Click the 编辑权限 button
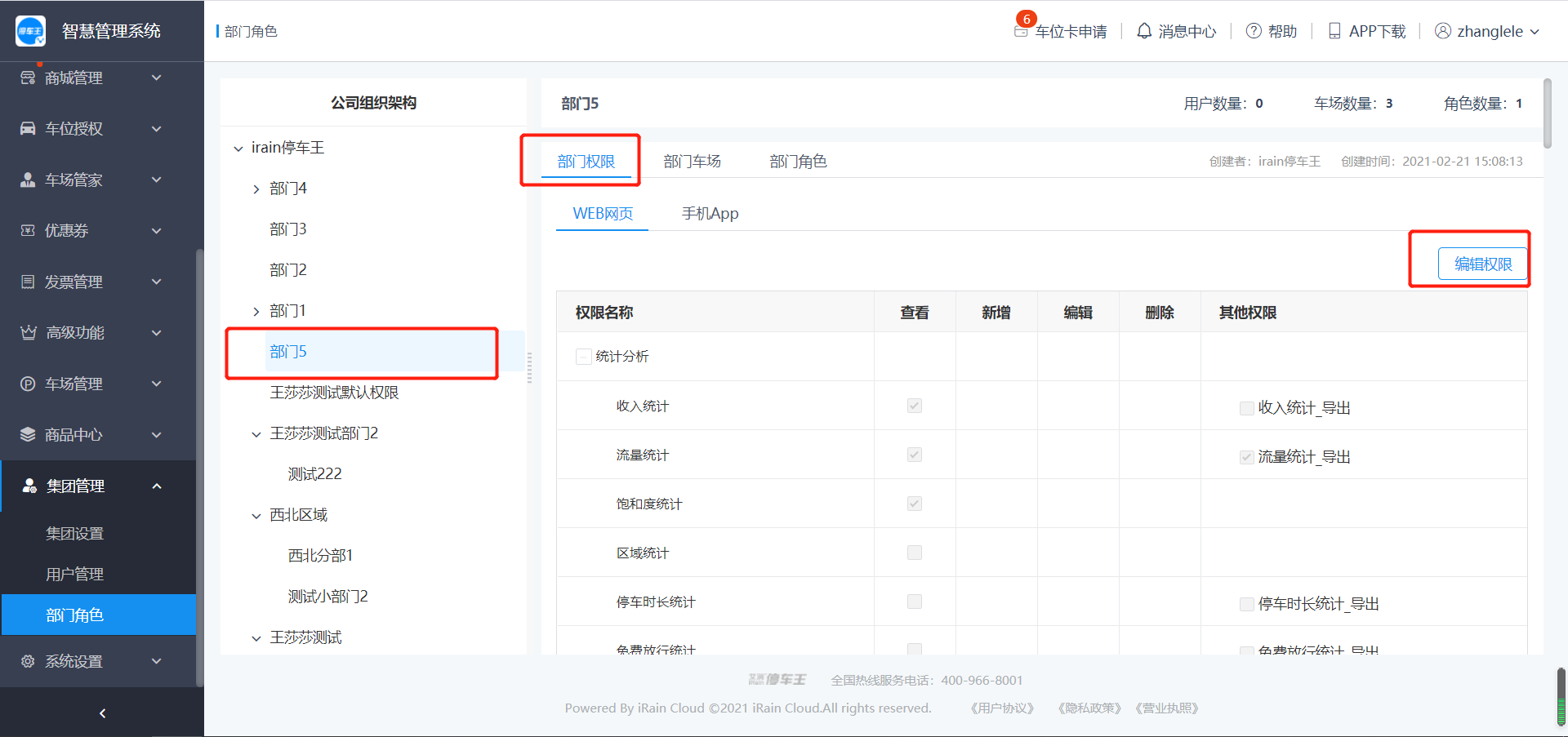Viewport: 1568px width, 737px height. click(1483, 264)
